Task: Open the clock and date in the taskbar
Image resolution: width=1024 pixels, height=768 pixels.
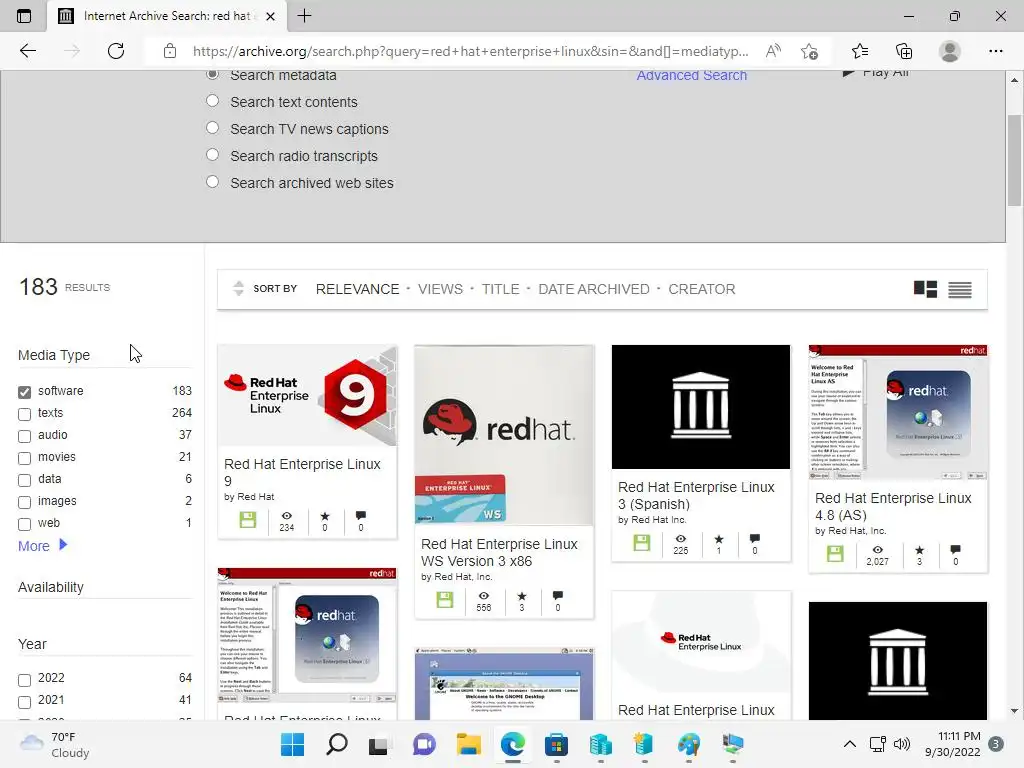Action: point(953,744)
